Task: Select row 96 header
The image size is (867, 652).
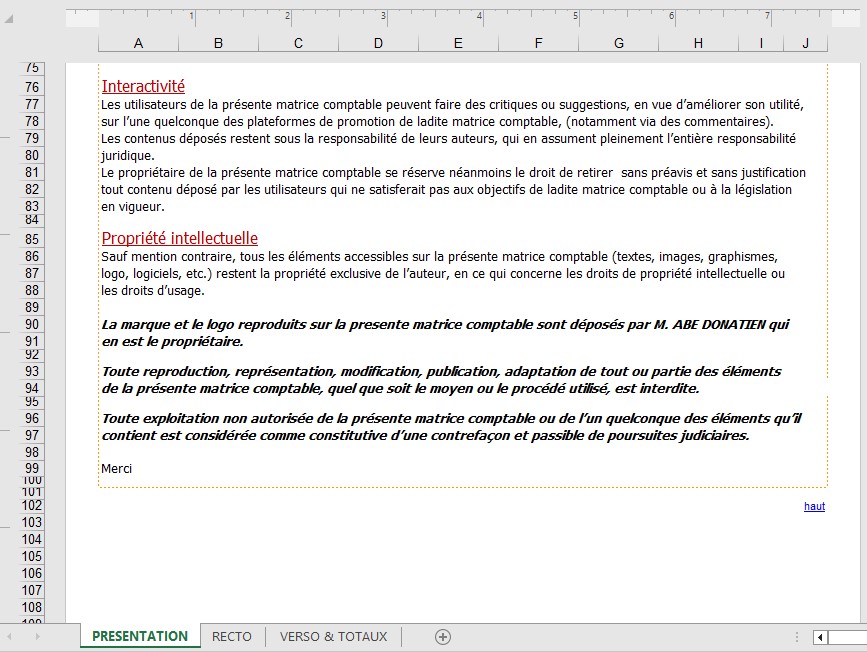Action: (x=32, y=418)
